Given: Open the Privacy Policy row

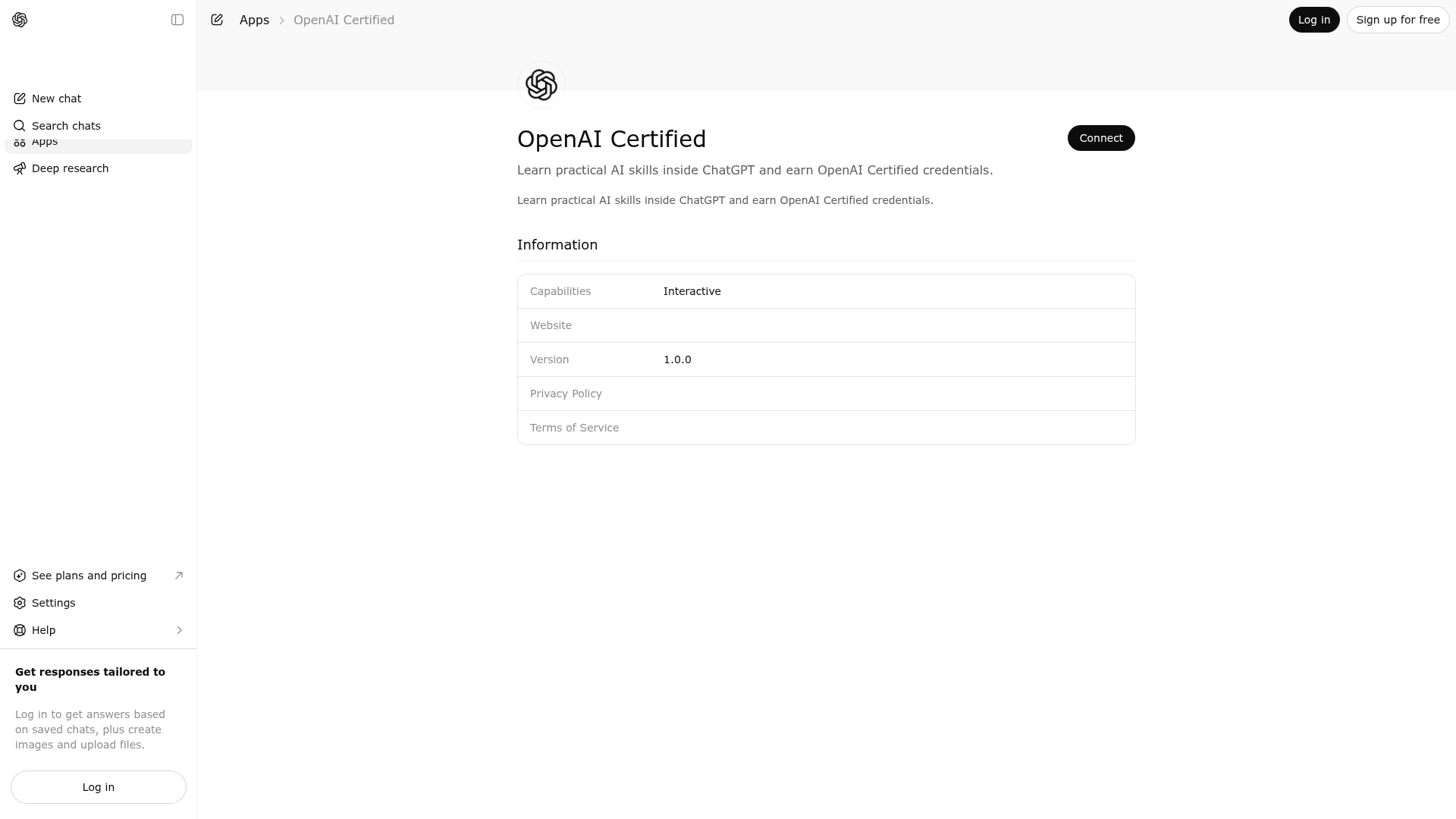Looking at the screenshot, I should (826, 394).
